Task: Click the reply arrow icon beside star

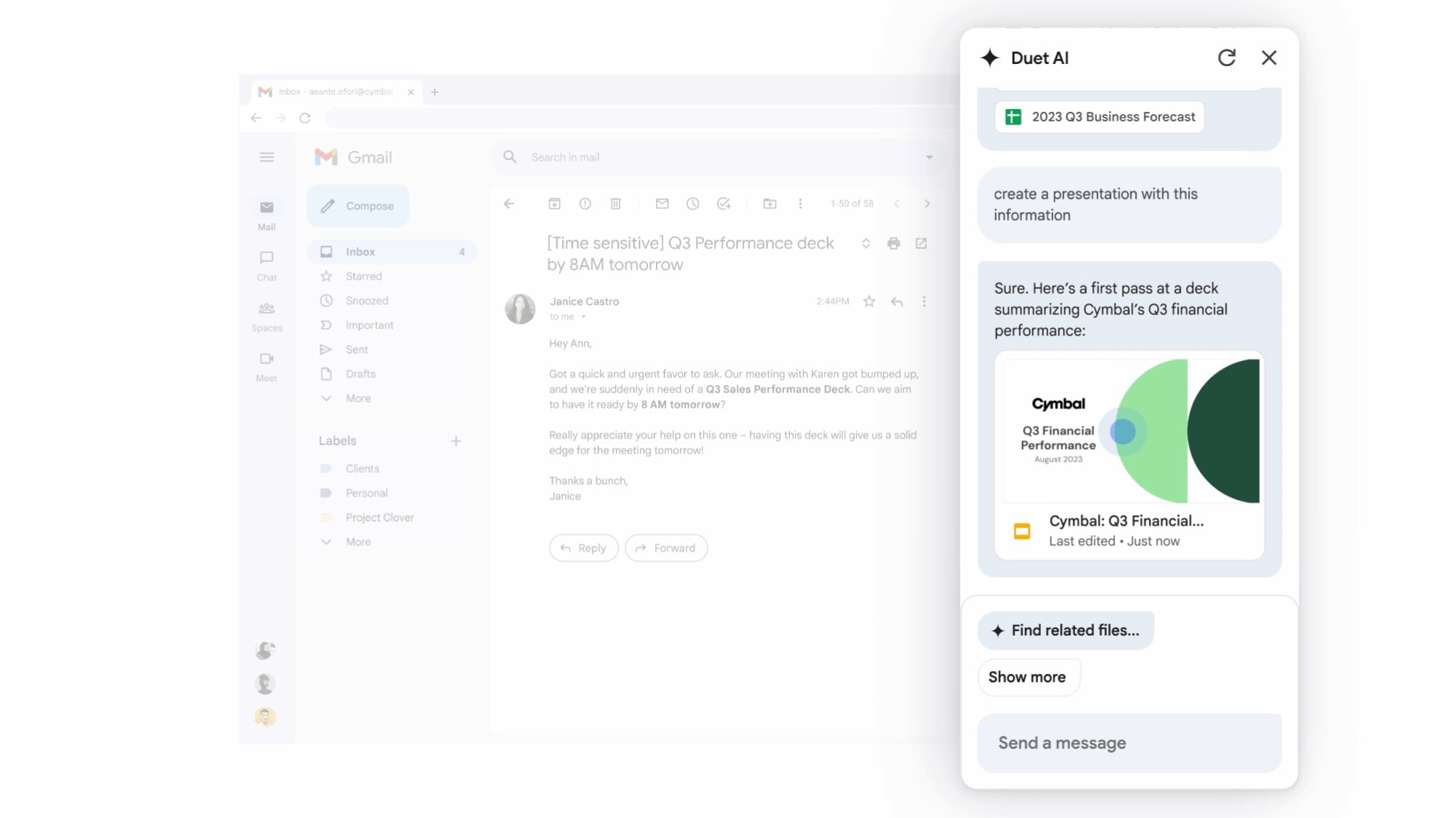Action: [x=897, y=301]
